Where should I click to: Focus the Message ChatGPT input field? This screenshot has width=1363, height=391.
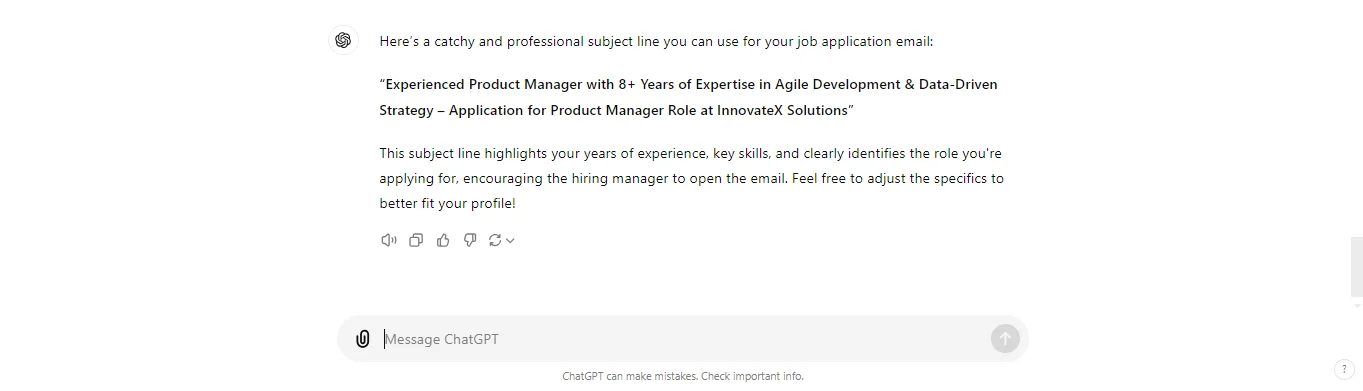[x=683, y=339]
